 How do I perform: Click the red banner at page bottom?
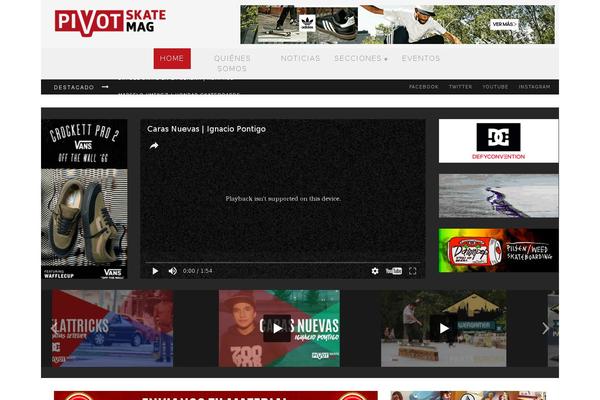(x=215, y=395)
